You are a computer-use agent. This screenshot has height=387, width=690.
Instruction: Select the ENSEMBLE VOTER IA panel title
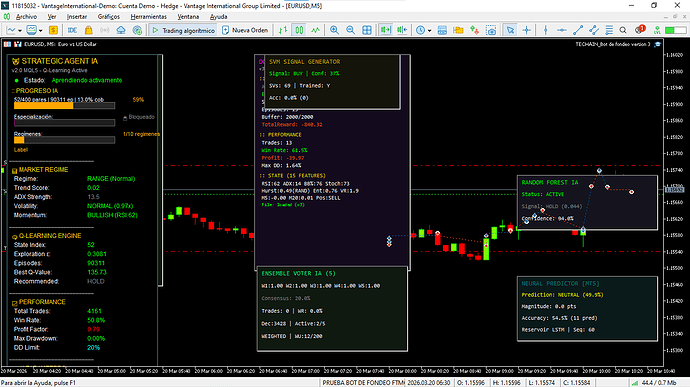[298, 273]
